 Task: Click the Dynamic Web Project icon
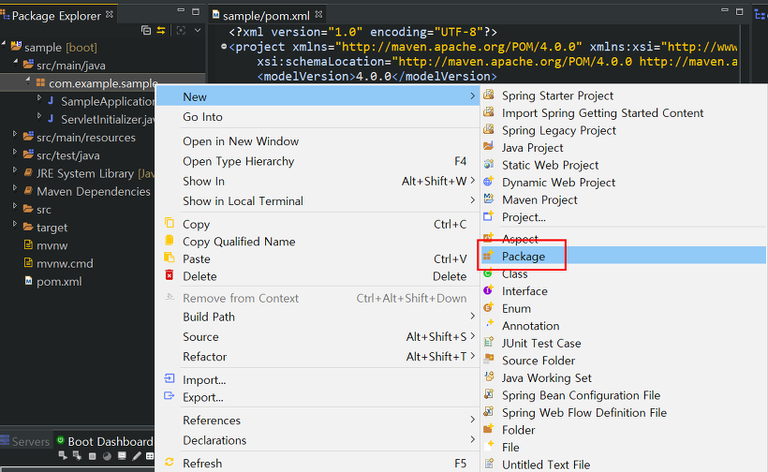click(x=488, y=182)
